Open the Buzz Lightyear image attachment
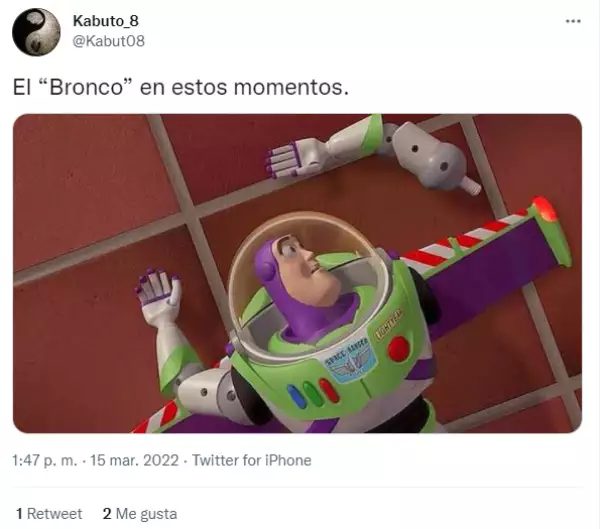The image size is (600, 529). click(297, 273)
